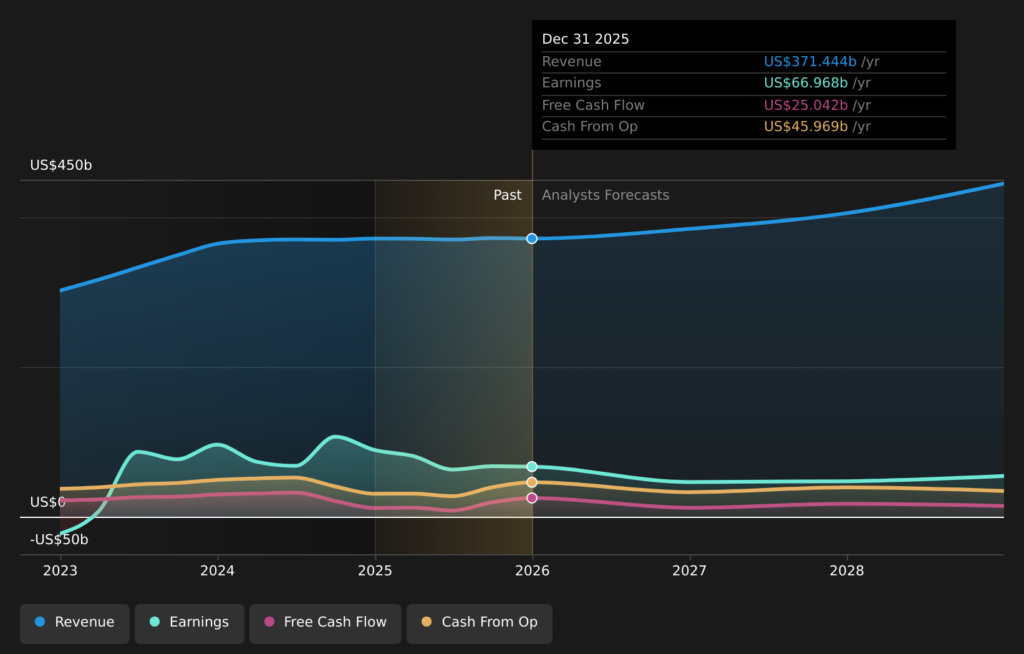Select the Earnings data point marker at 2026

coord(532,467)
